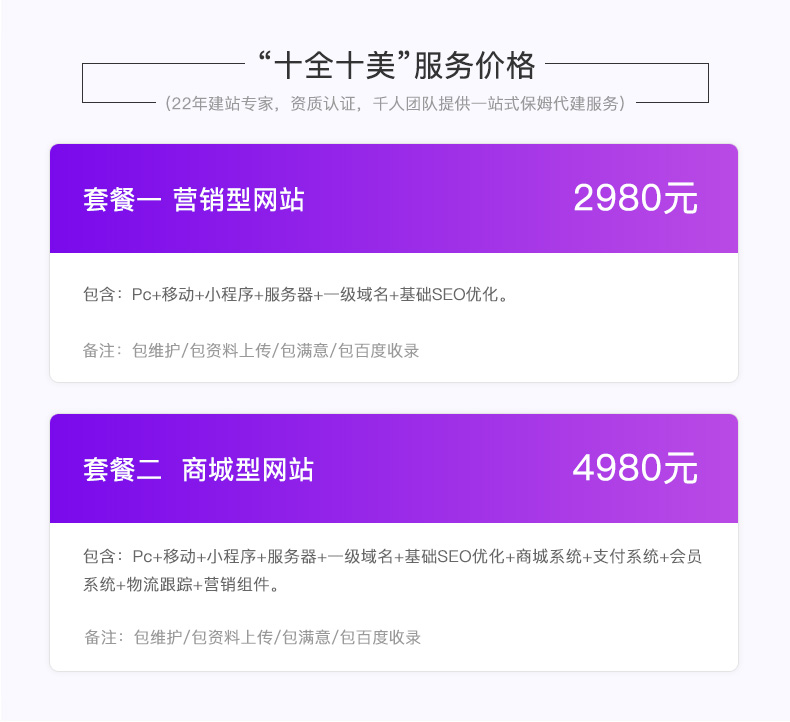Select the 套餐二 商城型网站 title
790x722 pixels.
pos(199,470)
